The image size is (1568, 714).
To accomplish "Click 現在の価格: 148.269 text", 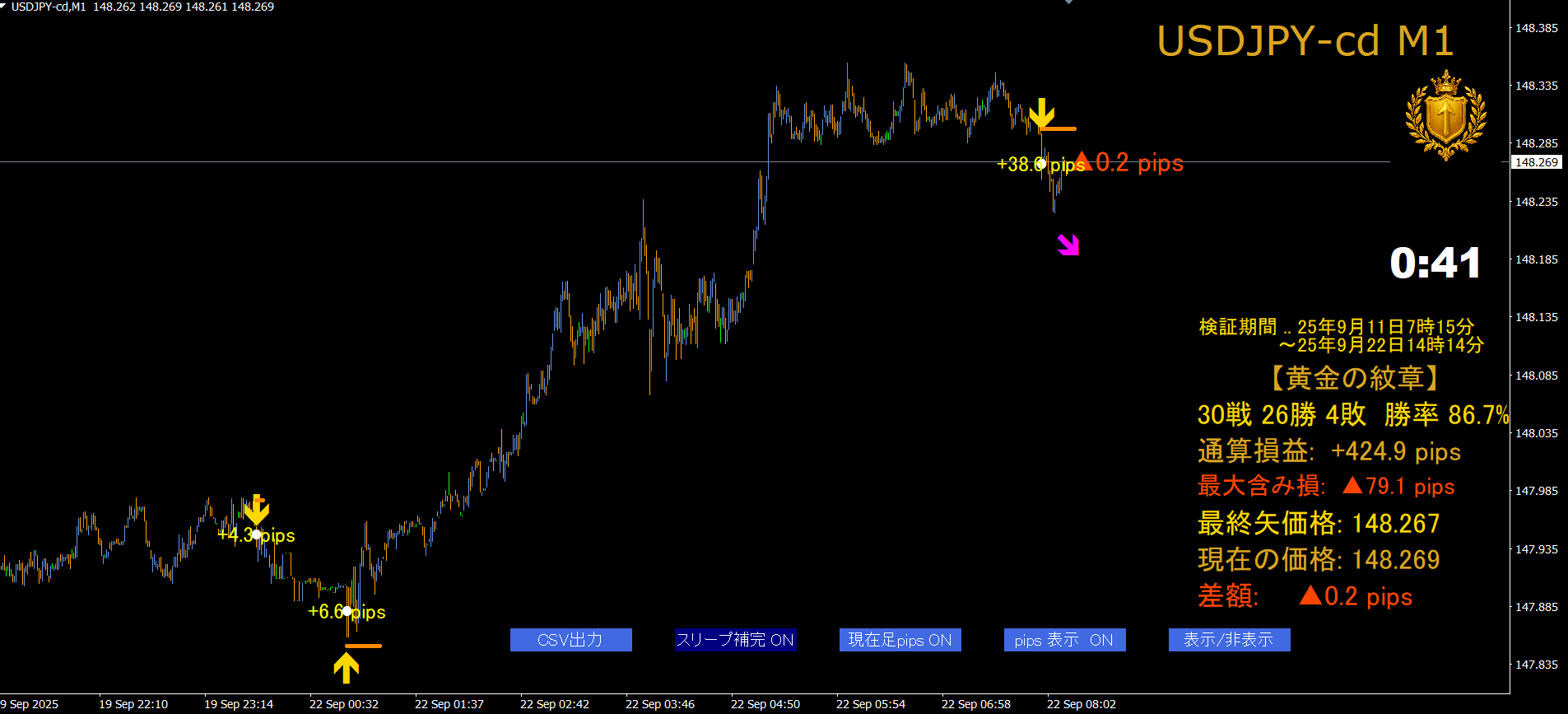I will [x=1319, y=560].
